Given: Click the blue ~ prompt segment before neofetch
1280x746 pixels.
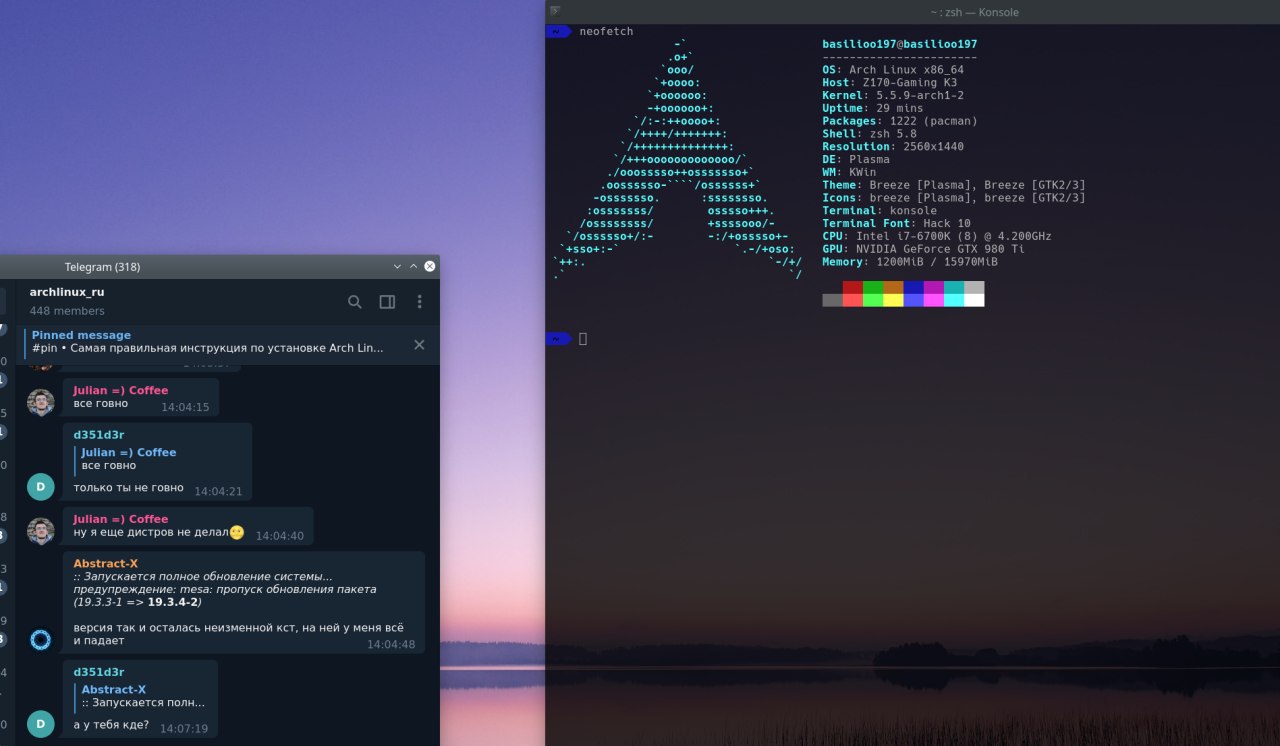Looking at the screenshot, I should coord(559,32).
